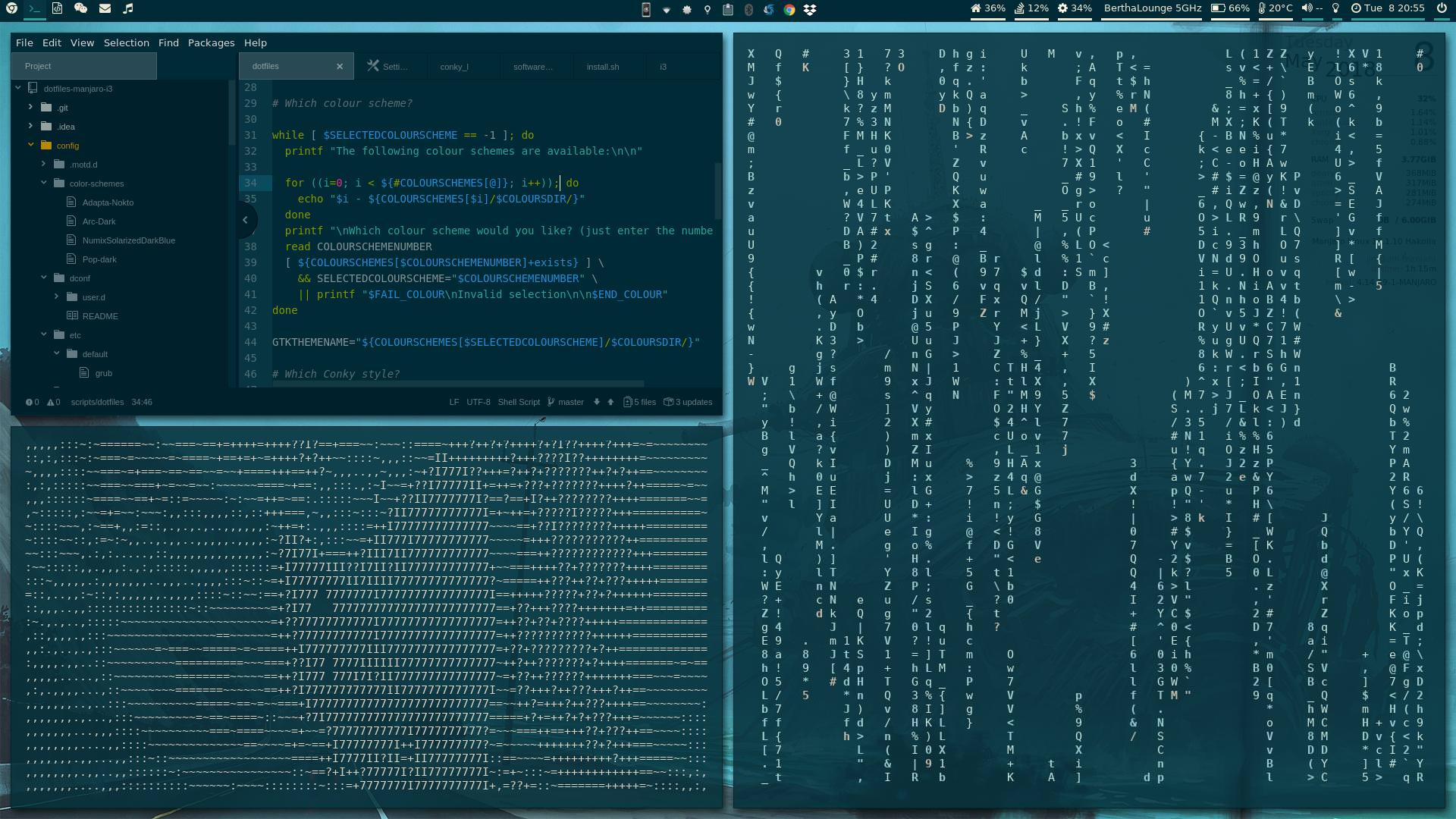Click the 20°C temperature indicator

click(1275, 8)
